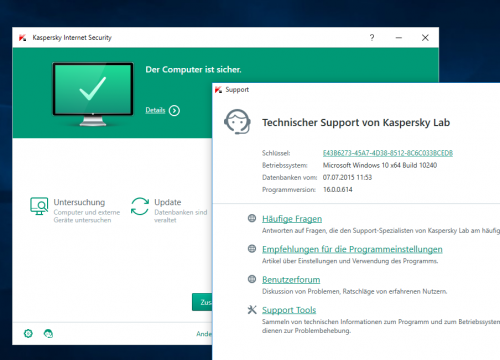Click the program version '16.0.0.614'
Image resolution: width=500 pixels, height=360 pixels.
[x=338, y=190]
